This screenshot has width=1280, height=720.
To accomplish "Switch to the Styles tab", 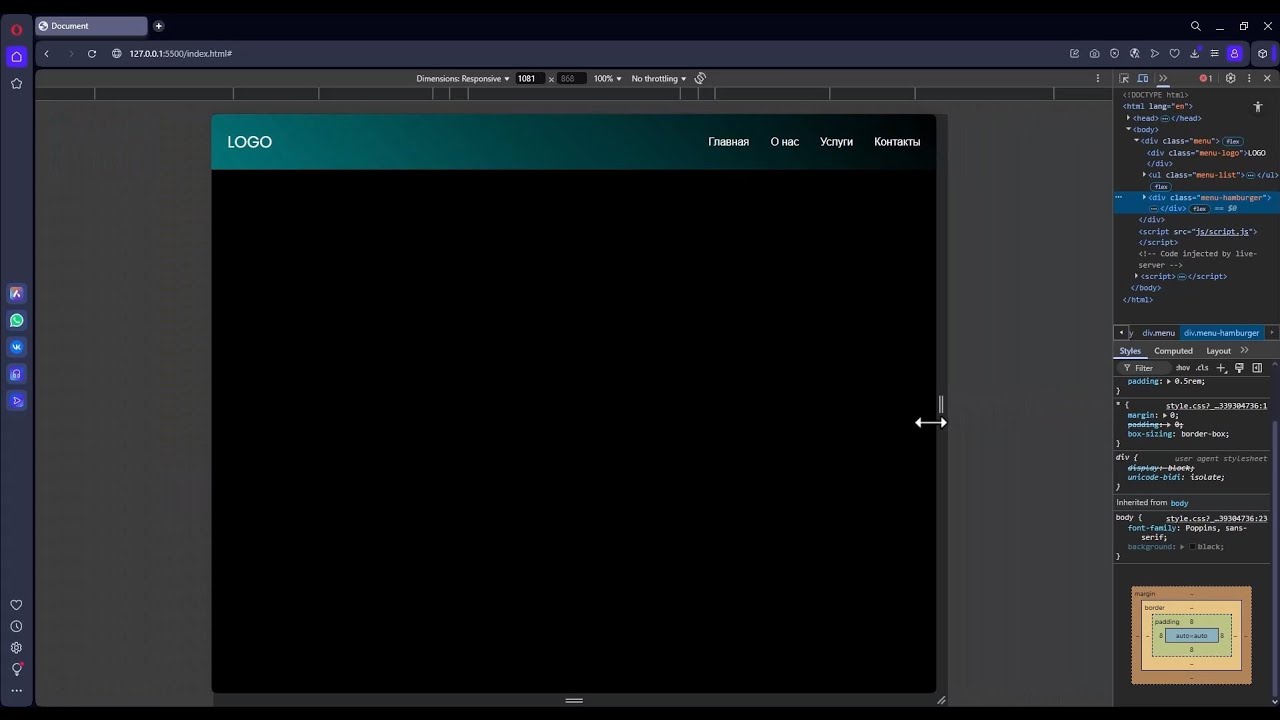I will coord(1130,351).
